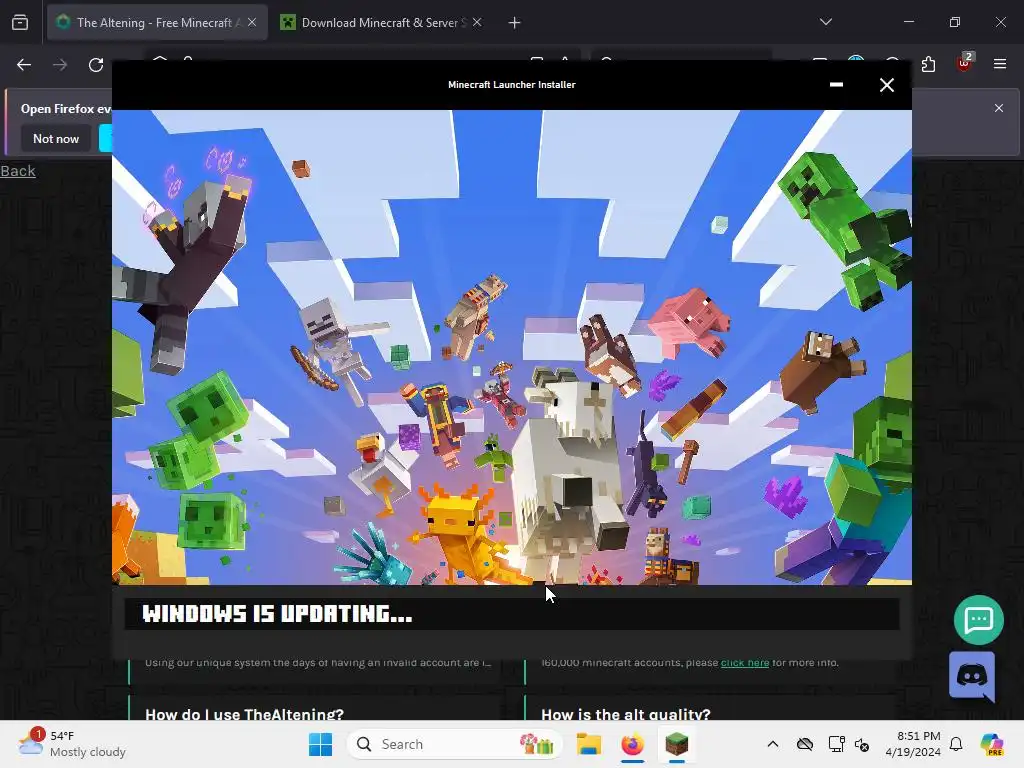Open the Firefox extensions puzzle icon
Image resolution: width=1024 pixels, height=768 pixels.
point(928,64)
